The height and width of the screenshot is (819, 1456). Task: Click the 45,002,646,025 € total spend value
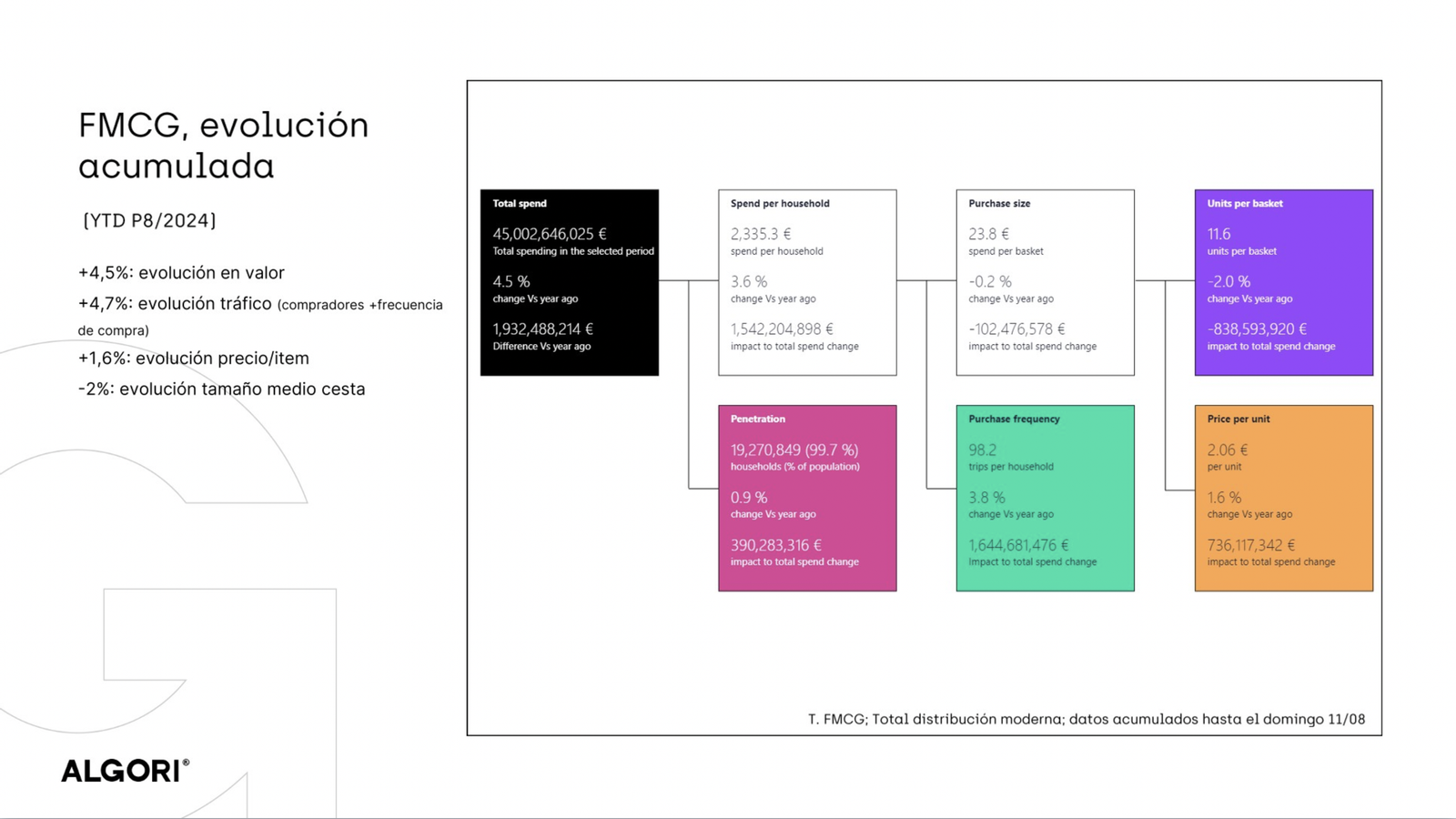click(x=549, y=234)
